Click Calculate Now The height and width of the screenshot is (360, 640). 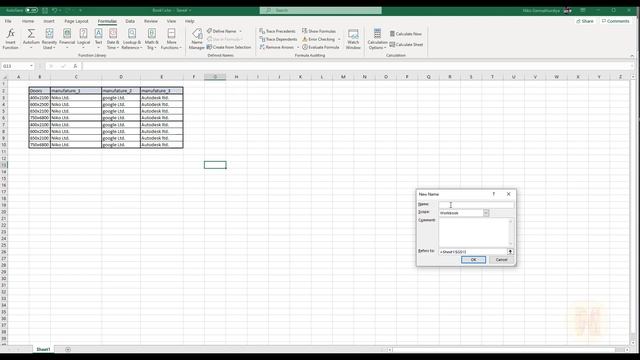pyautogui.click(x=406, y=34)
